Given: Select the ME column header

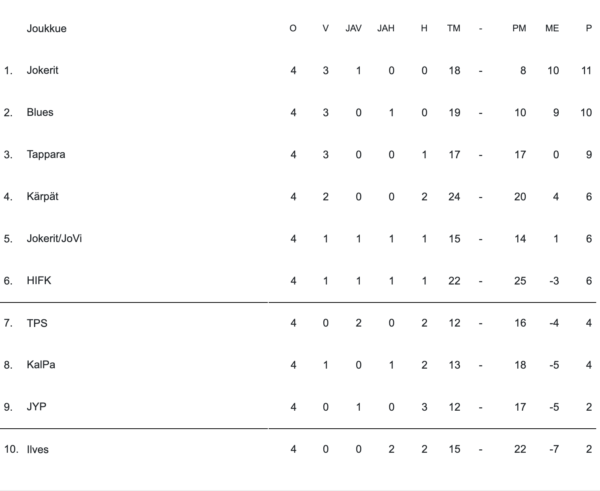Looking at the screenshot, I should pyautogui.click(x=552, y=28).
